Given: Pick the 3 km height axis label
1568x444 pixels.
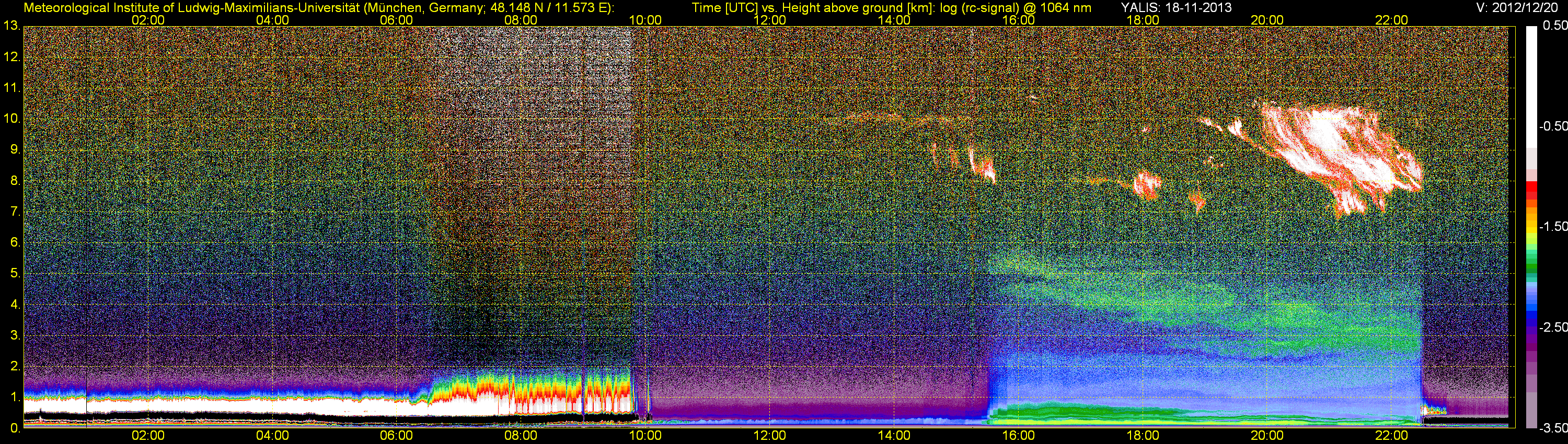Looking at the screenshot, I should point(15,335).
